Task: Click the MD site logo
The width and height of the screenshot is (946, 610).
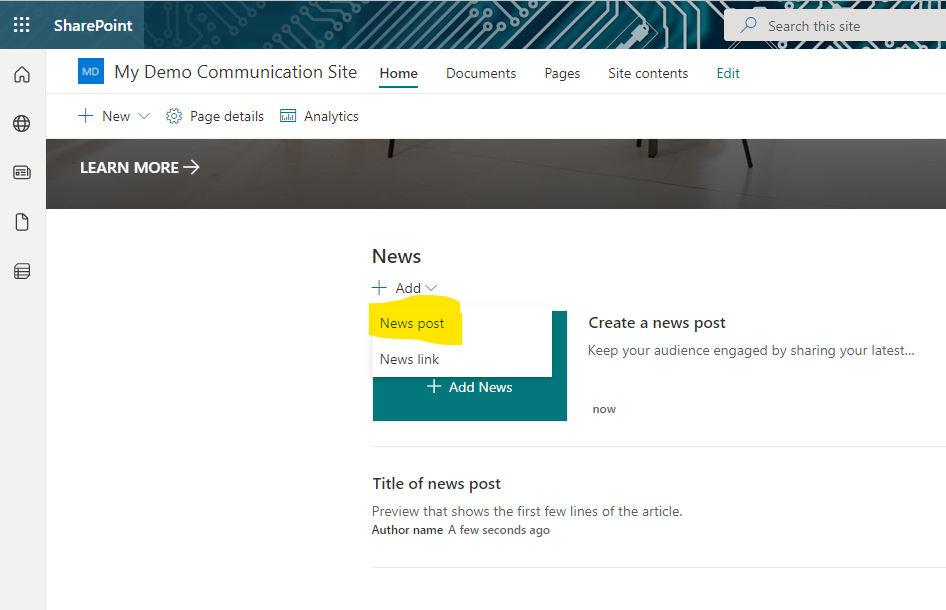Action: 90,71
